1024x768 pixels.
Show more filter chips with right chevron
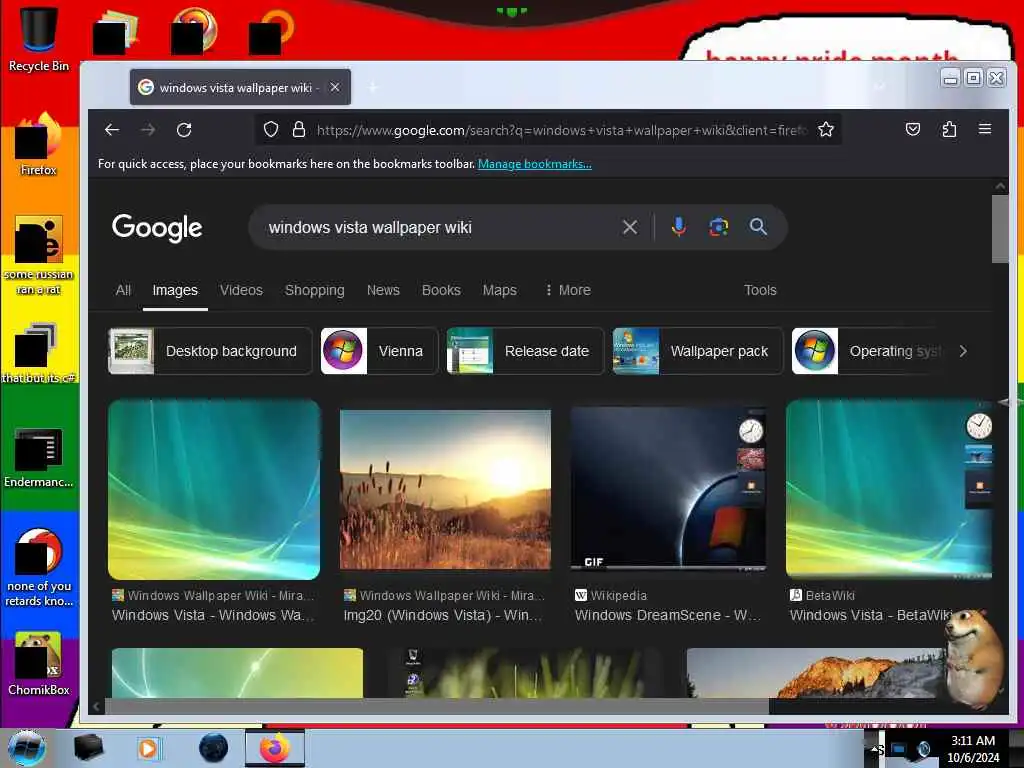(x=963, y=351)
